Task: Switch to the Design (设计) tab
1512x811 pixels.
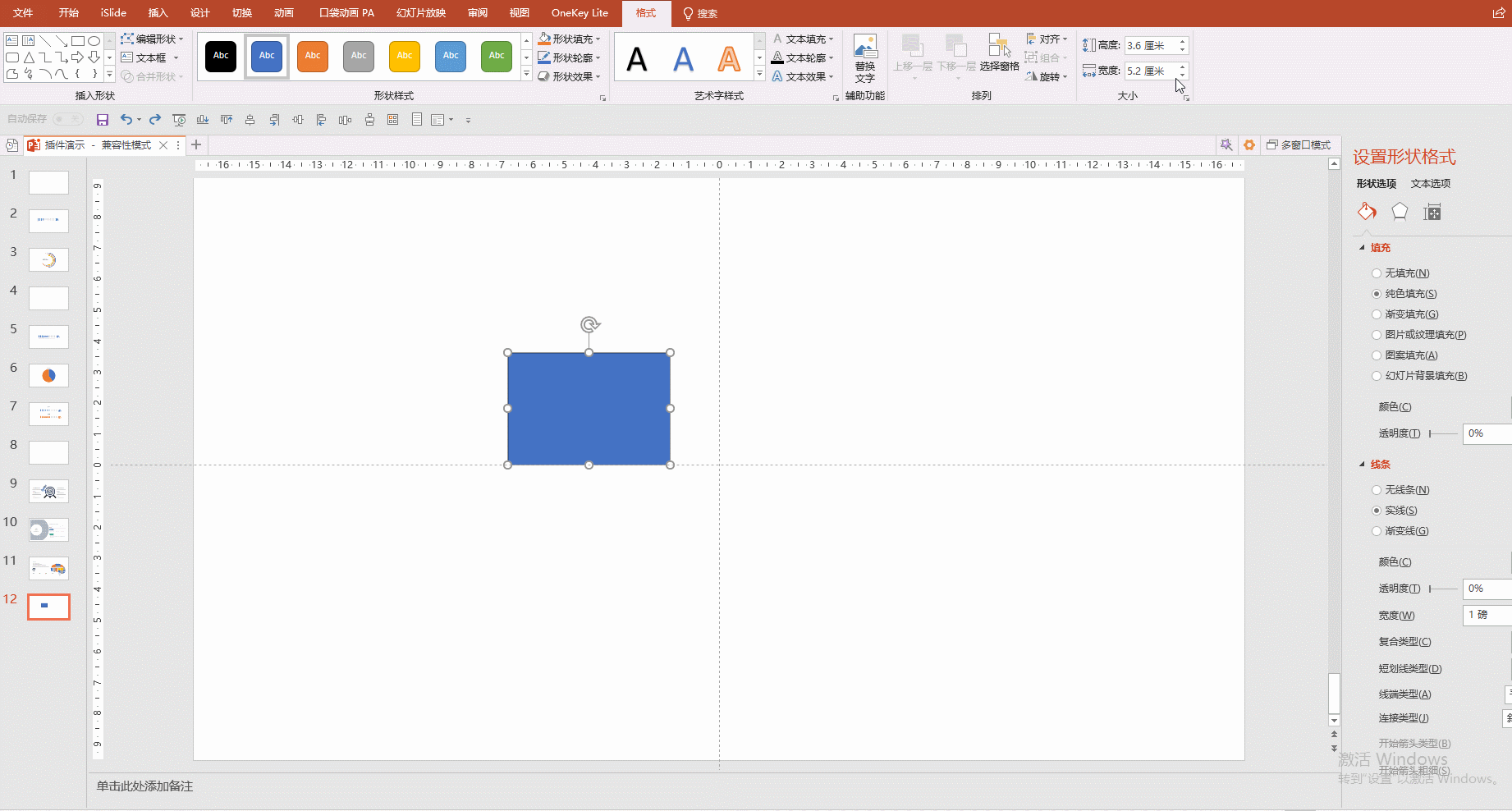Action: click(199, 13)
